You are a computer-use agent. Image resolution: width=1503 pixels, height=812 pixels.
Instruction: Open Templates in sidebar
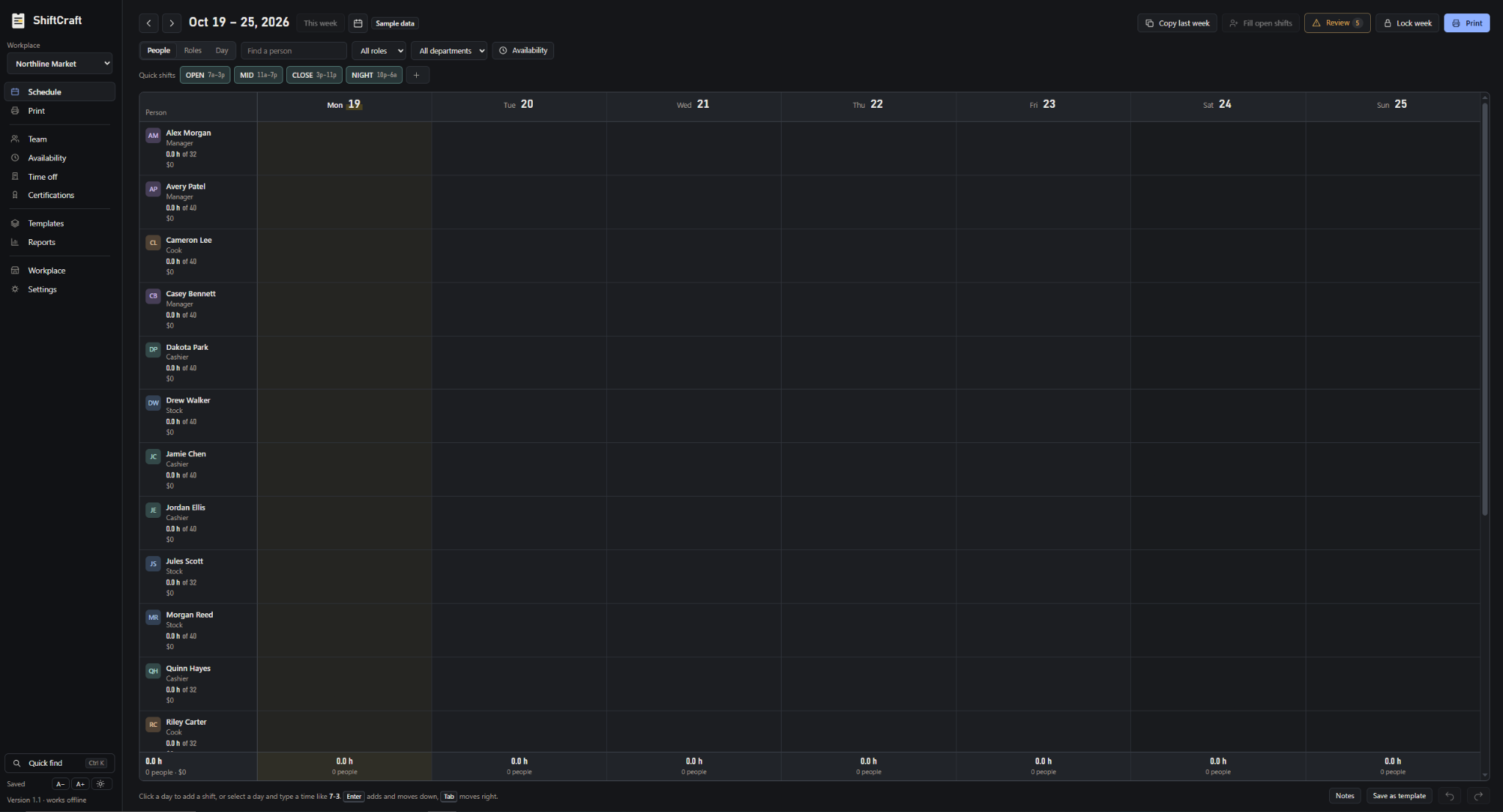59,223
